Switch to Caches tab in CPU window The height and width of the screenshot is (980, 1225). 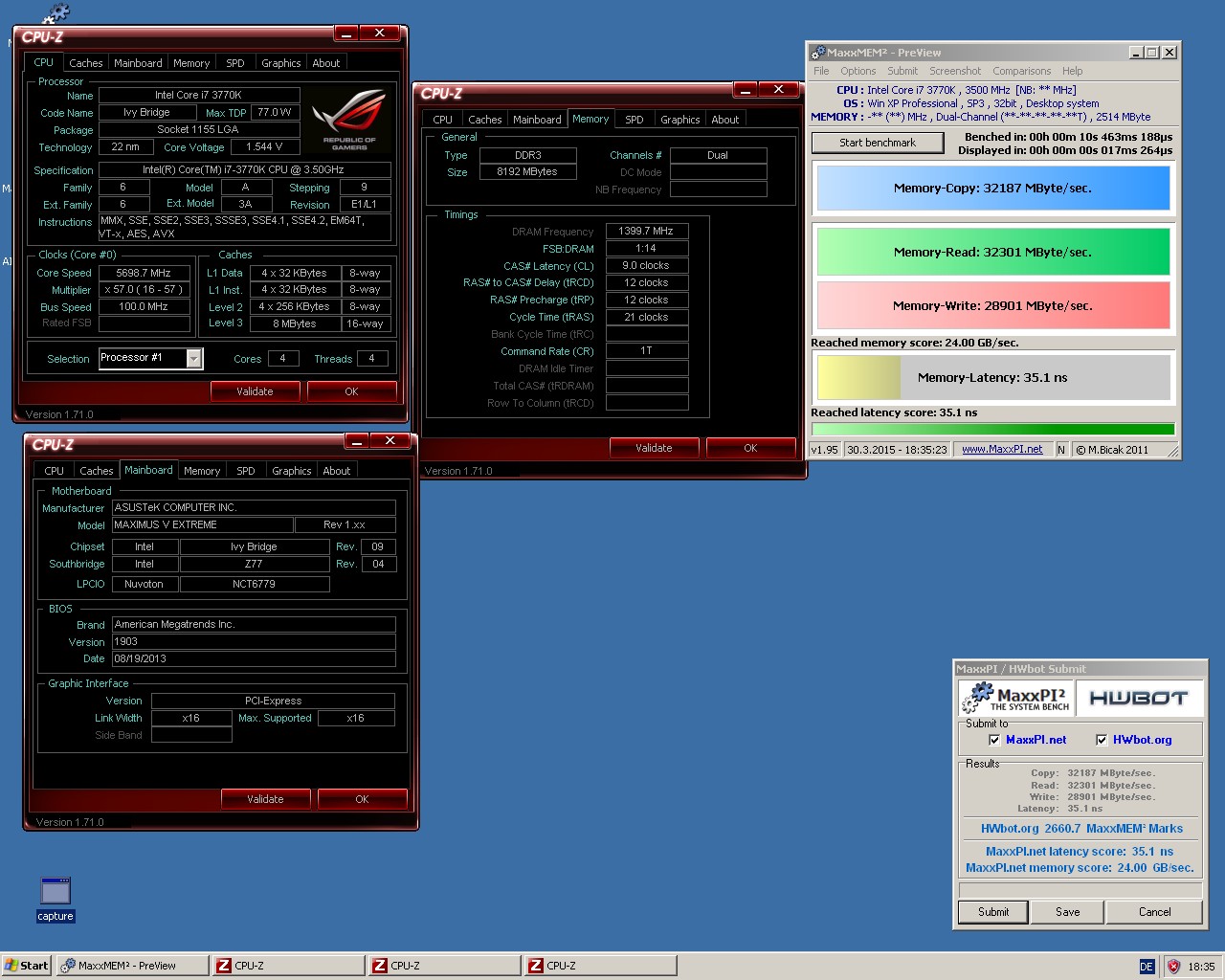[x=85, y=63]
